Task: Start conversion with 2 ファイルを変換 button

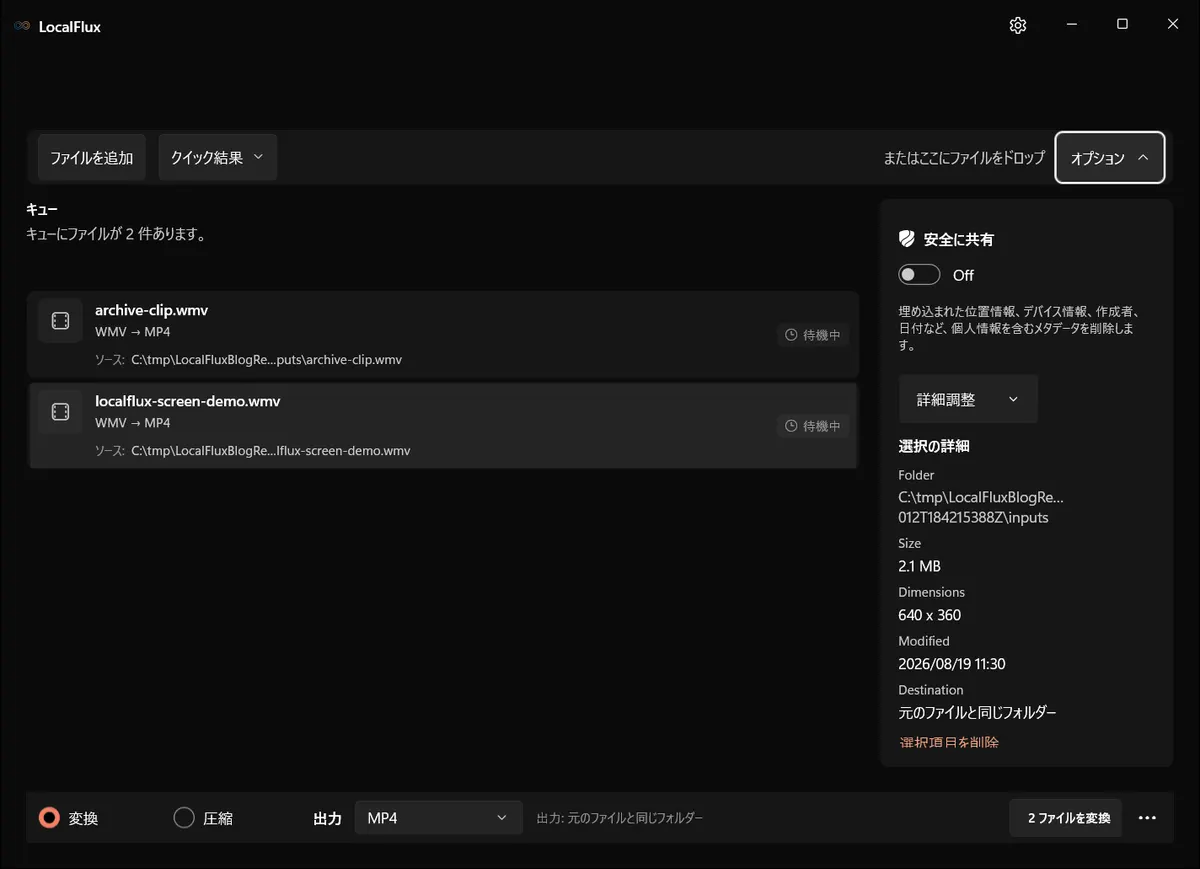Action: pyautogui.click(x=1066, y=818)
